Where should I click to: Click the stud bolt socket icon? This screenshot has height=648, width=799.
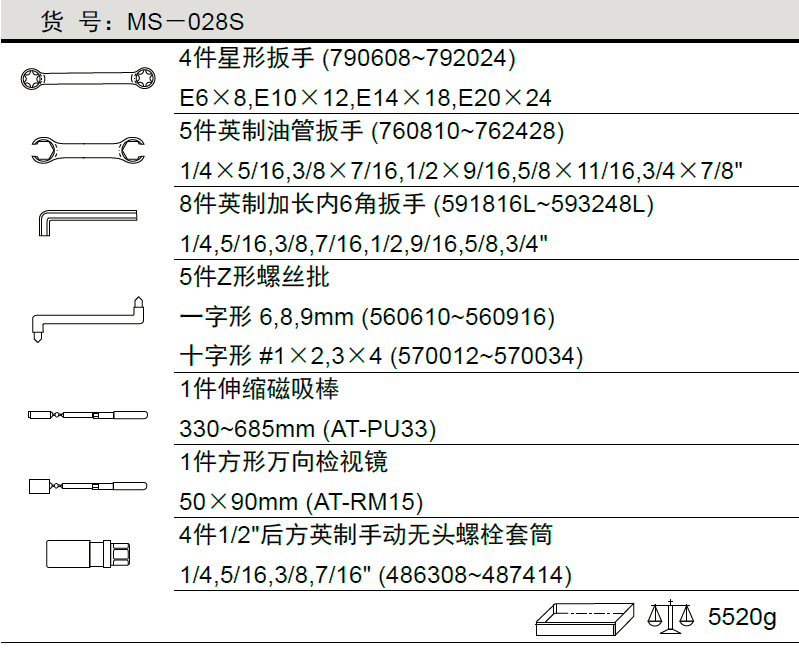[x=87, y=552]
